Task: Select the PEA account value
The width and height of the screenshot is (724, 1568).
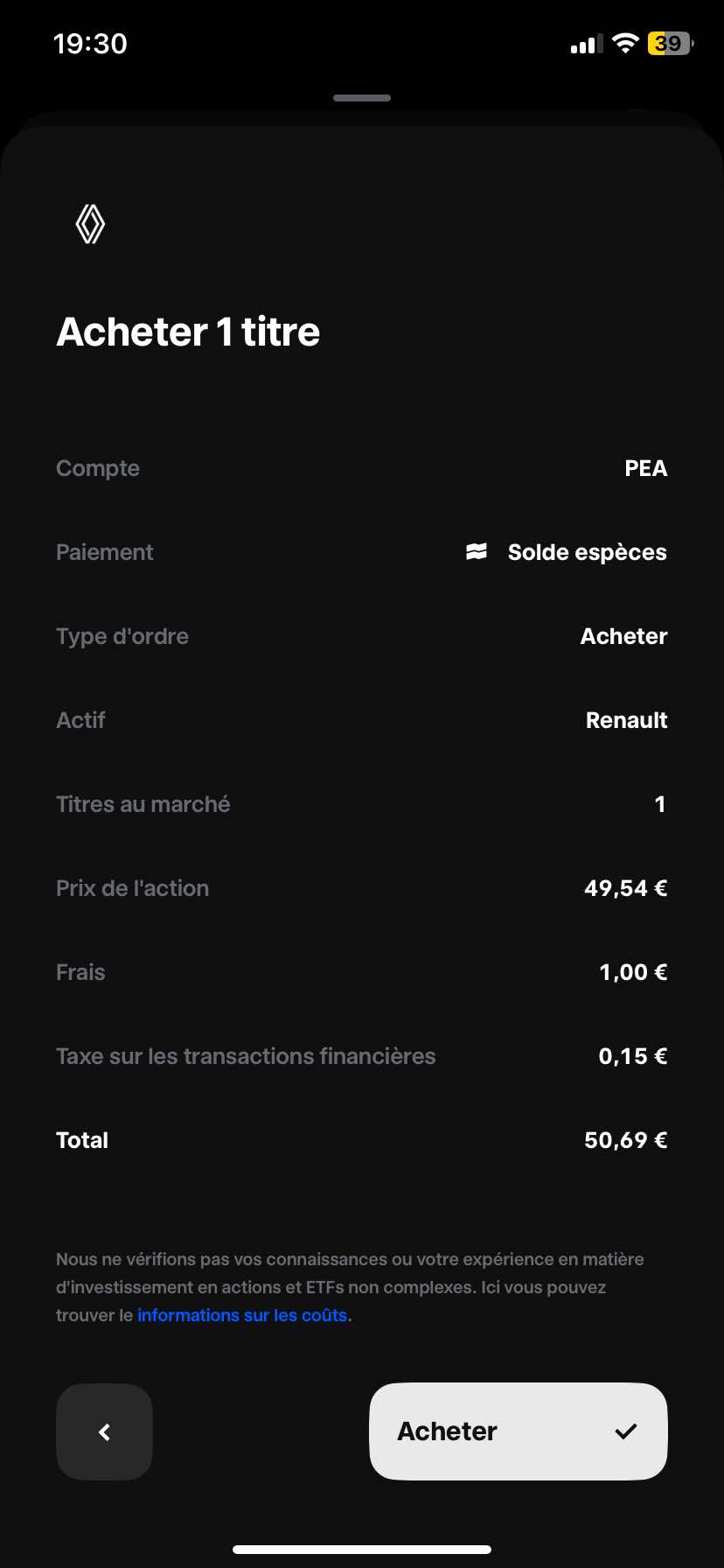Action: (645, 468)
